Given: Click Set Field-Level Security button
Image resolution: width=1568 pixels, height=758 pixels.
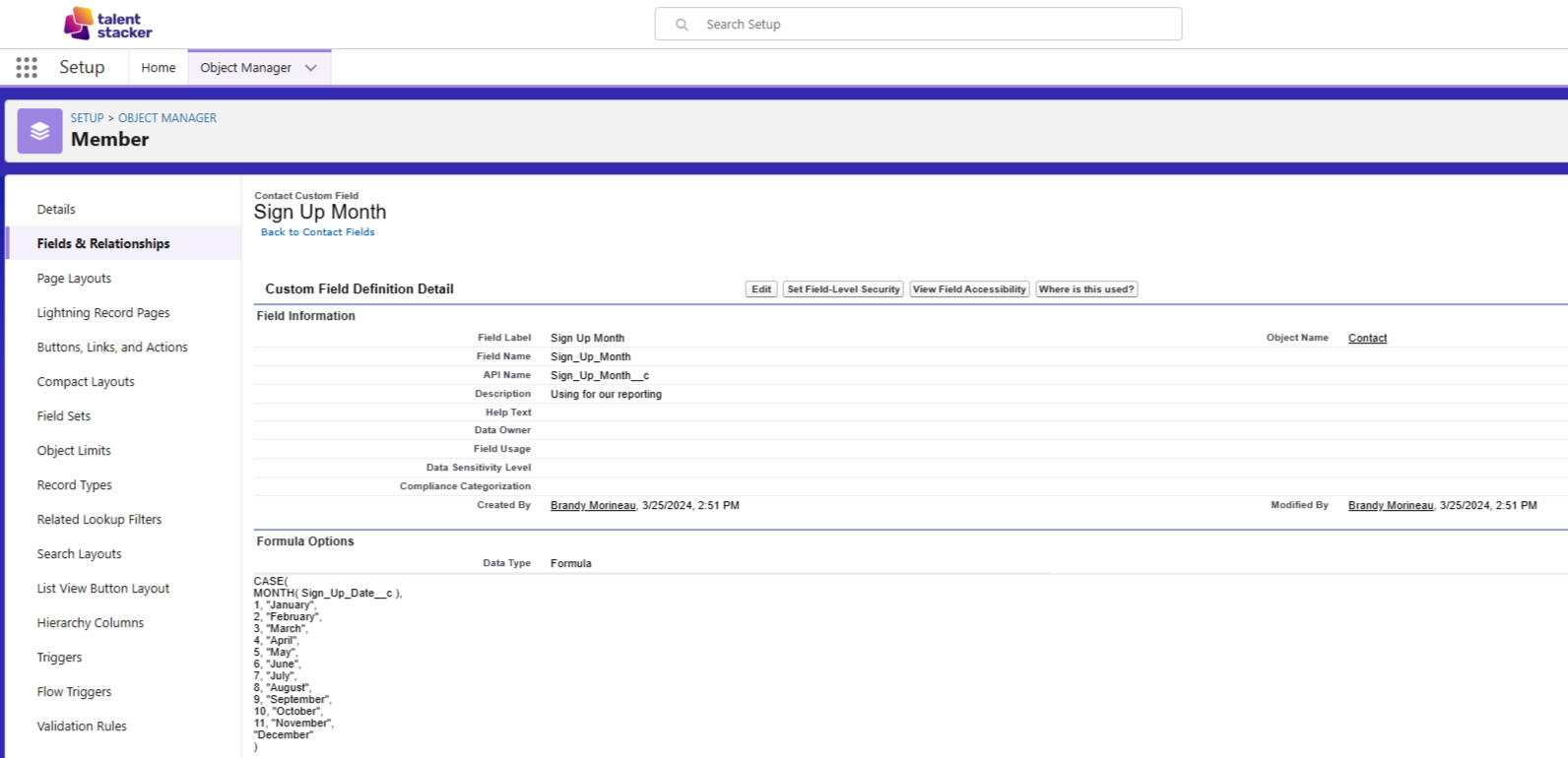Looking at the screenshot, I should click(x=843, y=289).
